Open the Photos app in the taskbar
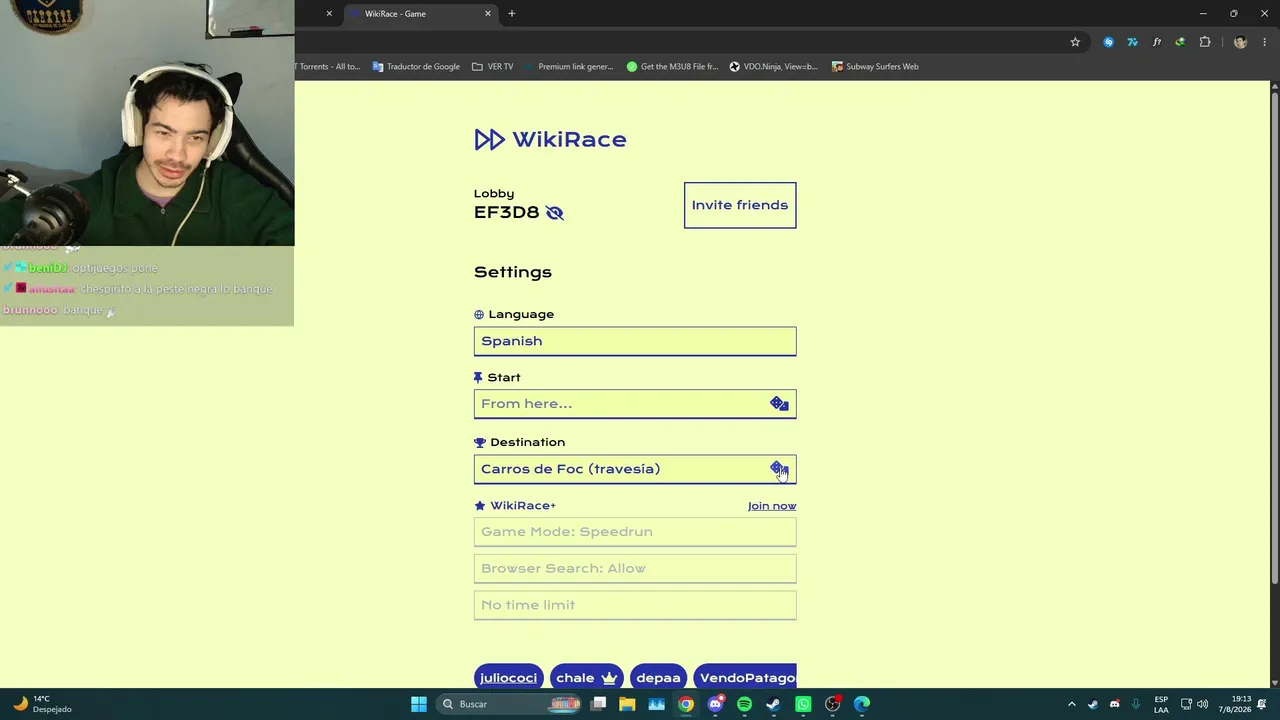 656,704
